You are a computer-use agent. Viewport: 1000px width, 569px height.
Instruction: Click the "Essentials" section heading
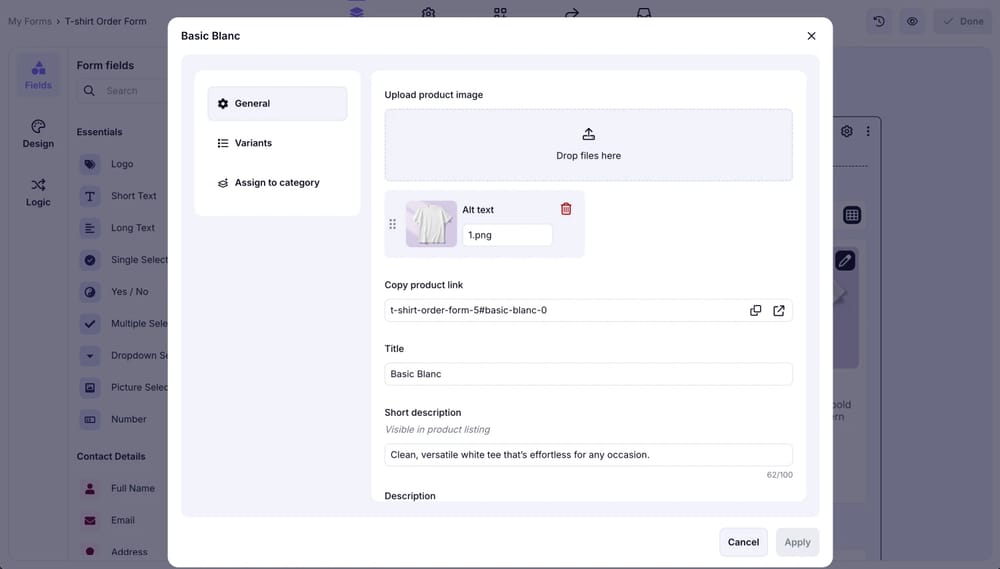(x=99, y=132)
